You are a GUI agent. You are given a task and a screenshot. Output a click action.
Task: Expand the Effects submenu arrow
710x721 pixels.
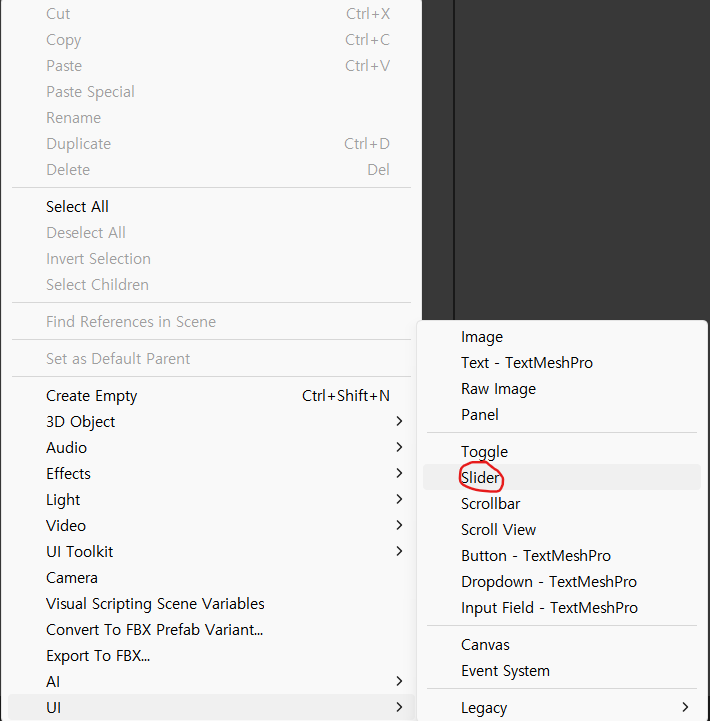399,473
